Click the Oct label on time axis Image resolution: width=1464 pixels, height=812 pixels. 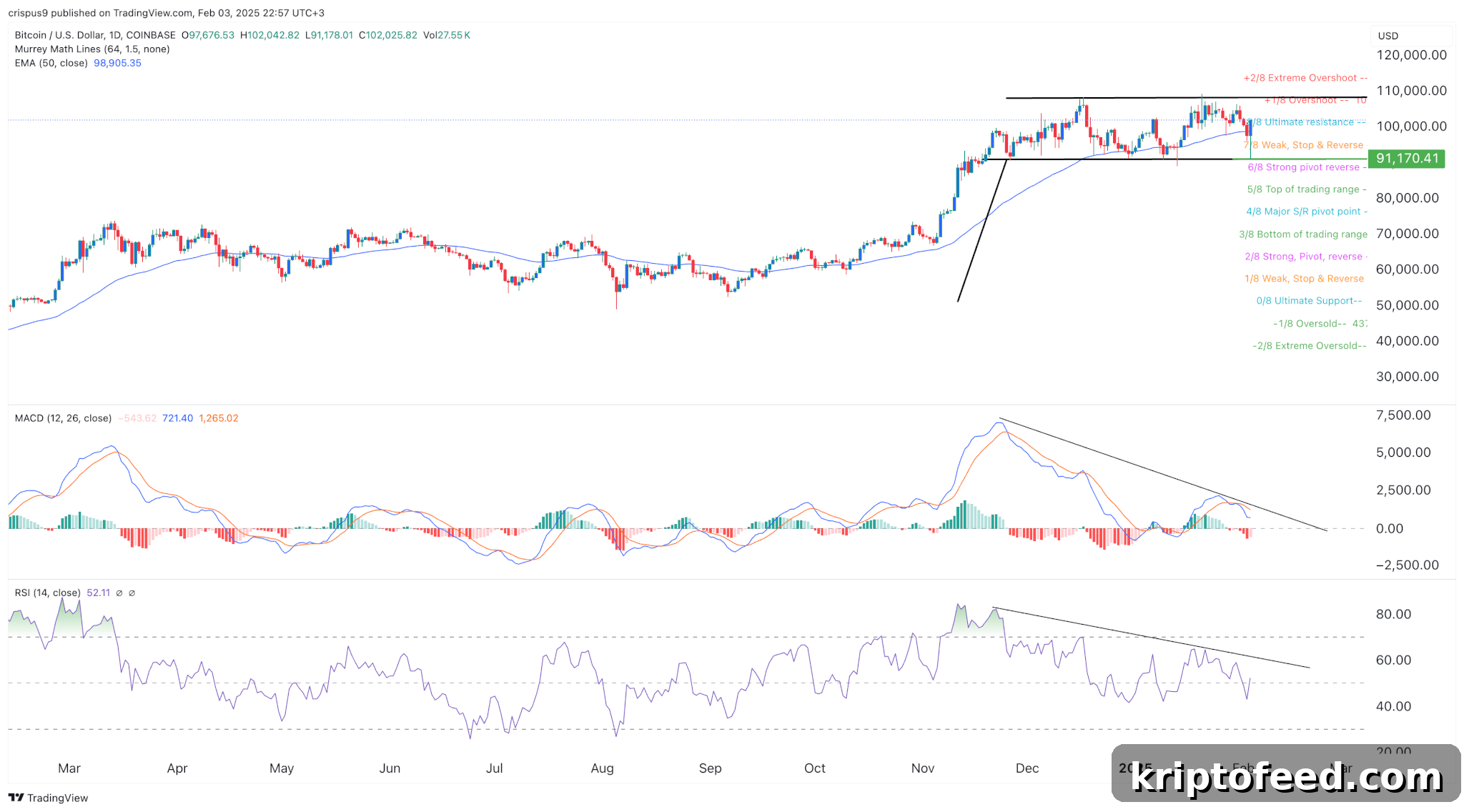815,768
